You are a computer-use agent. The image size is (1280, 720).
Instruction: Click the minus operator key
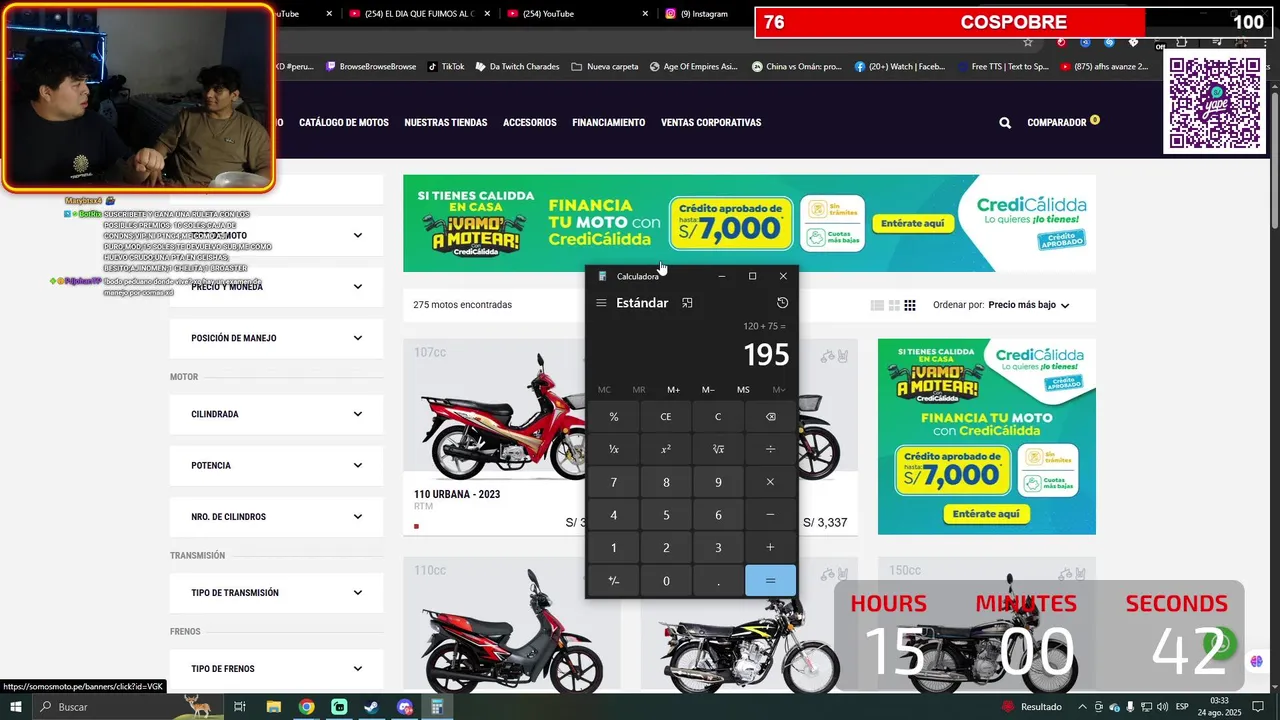tap(770, 515)
